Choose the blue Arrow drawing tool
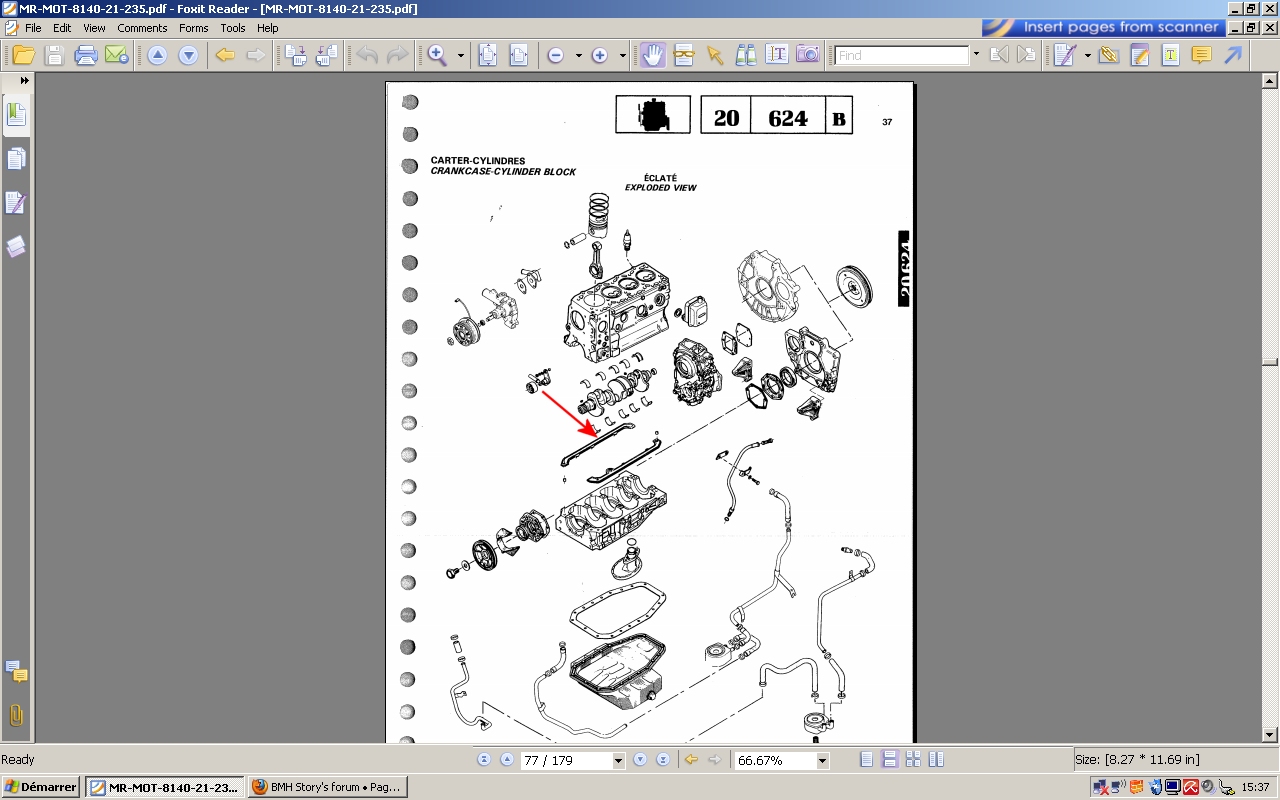1280x800 pixels. point(1233,55)
